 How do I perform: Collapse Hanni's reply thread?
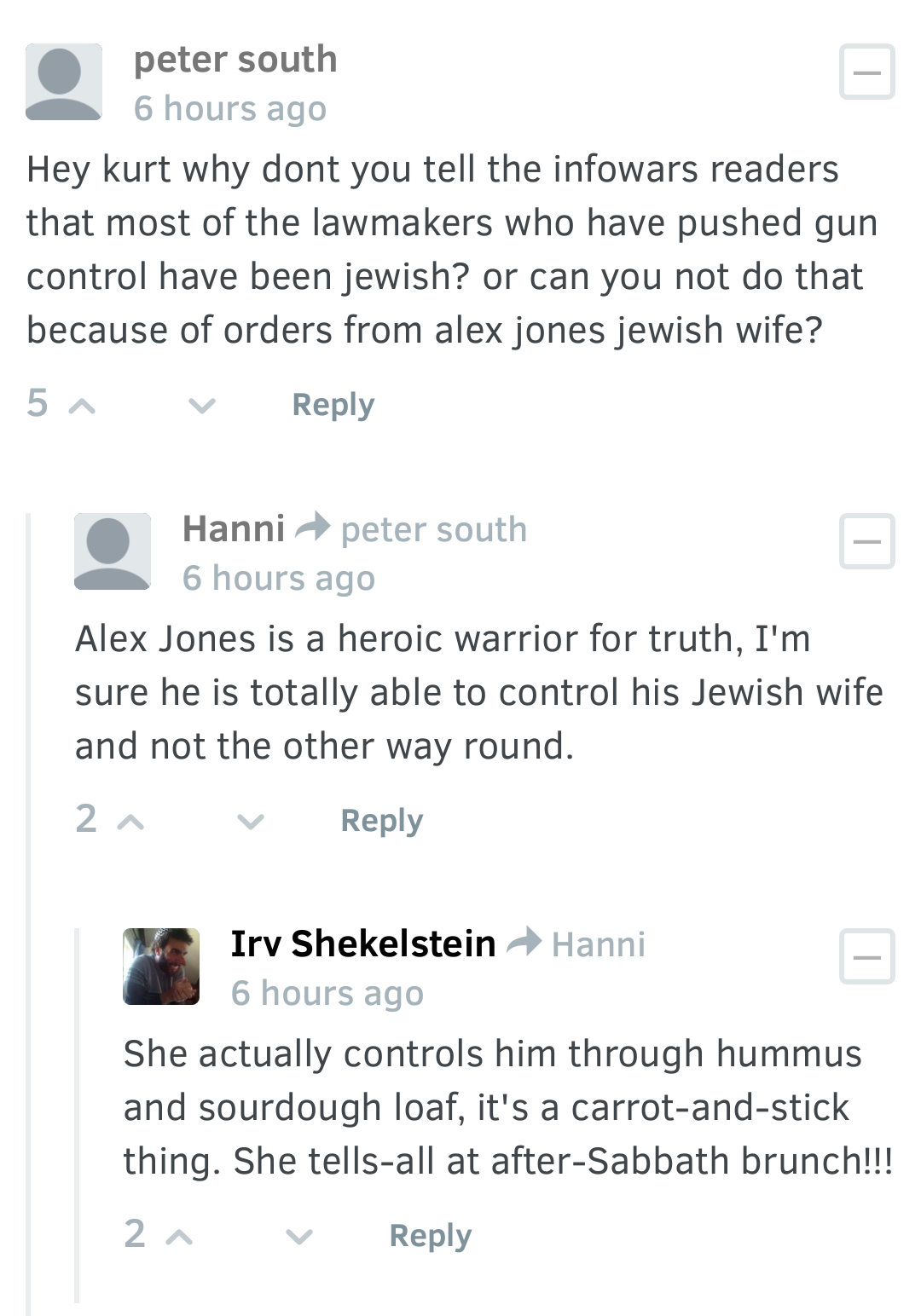tap(866, 541)
